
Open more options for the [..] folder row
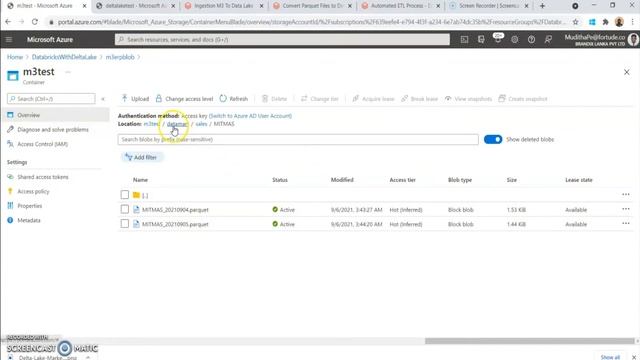point(626,195)
